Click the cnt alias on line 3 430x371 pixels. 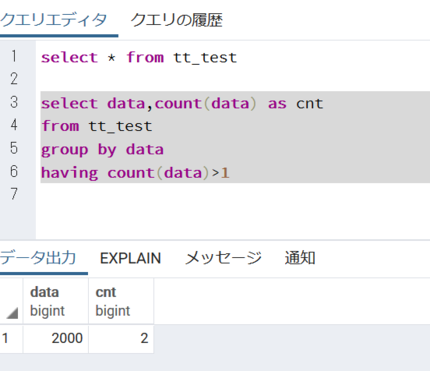point(310,103)
